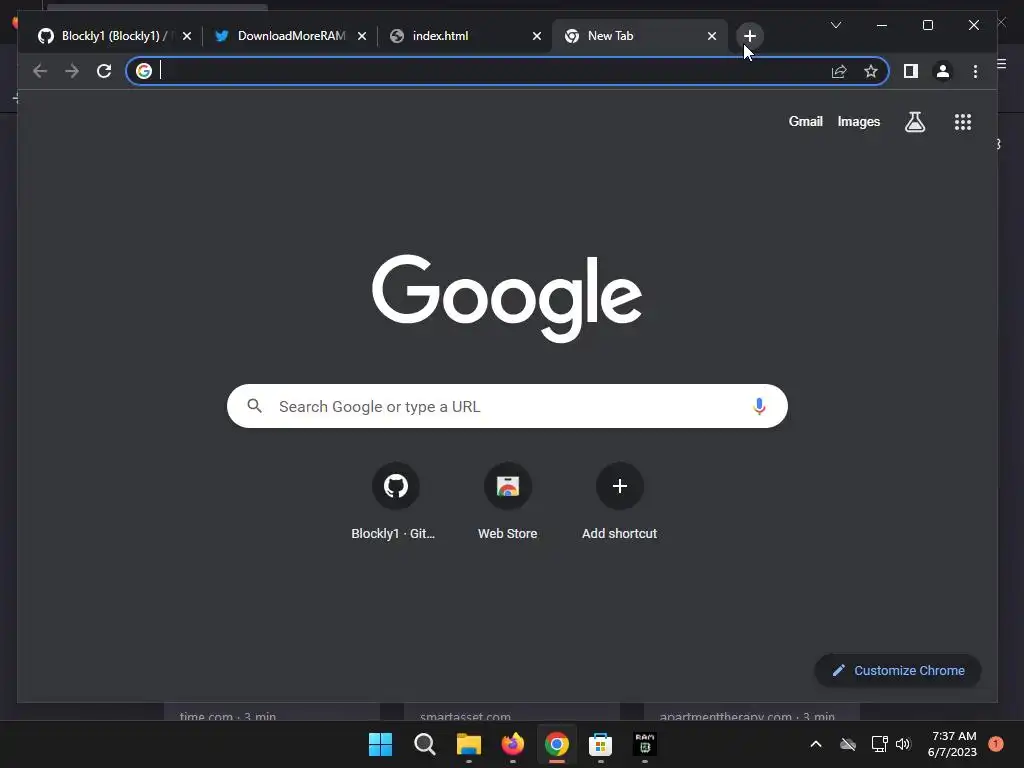Open clock showing 7:37 AM

(953, 744)
